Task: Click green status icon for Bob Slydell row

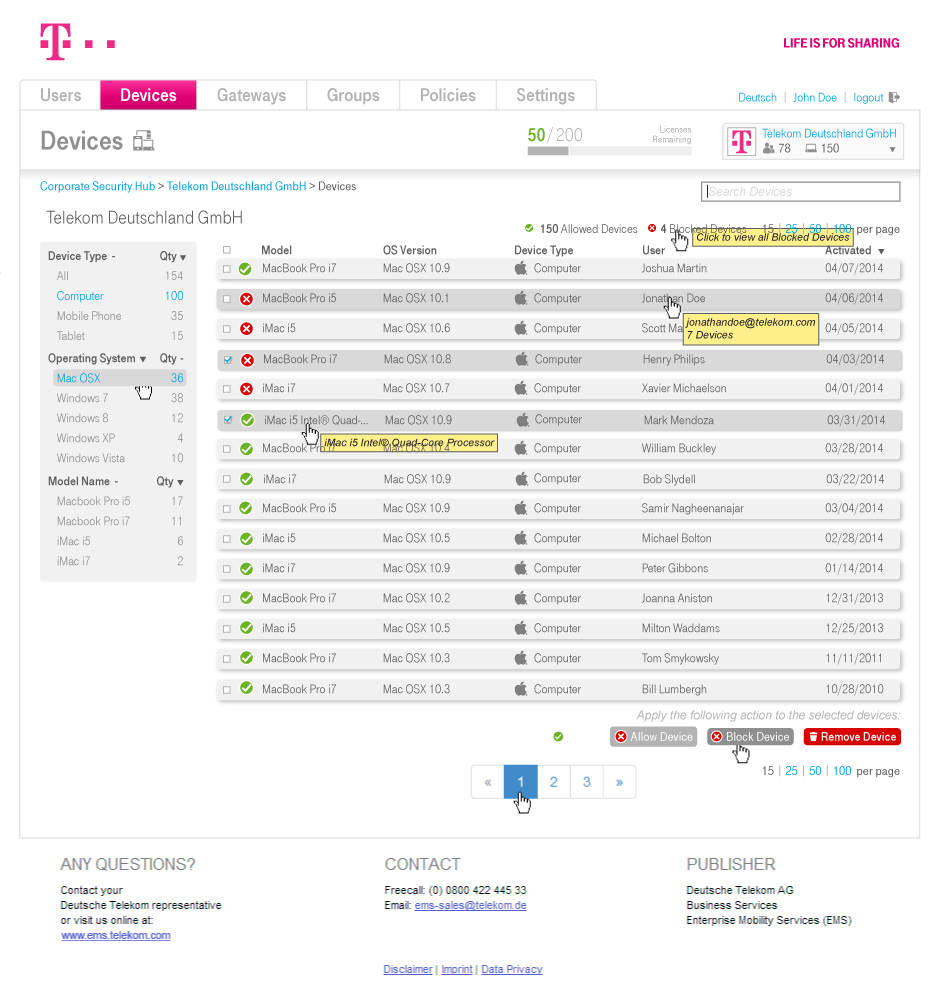Action: pyautogui.click(x=246, y=479)
